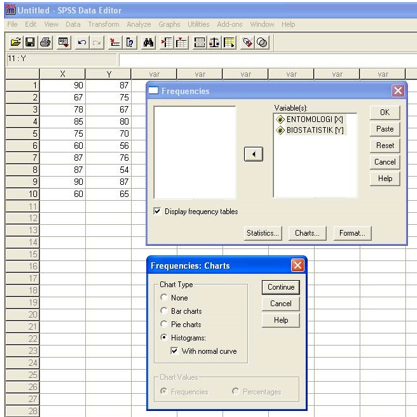Click the Variables info icon

pos(130,43)
